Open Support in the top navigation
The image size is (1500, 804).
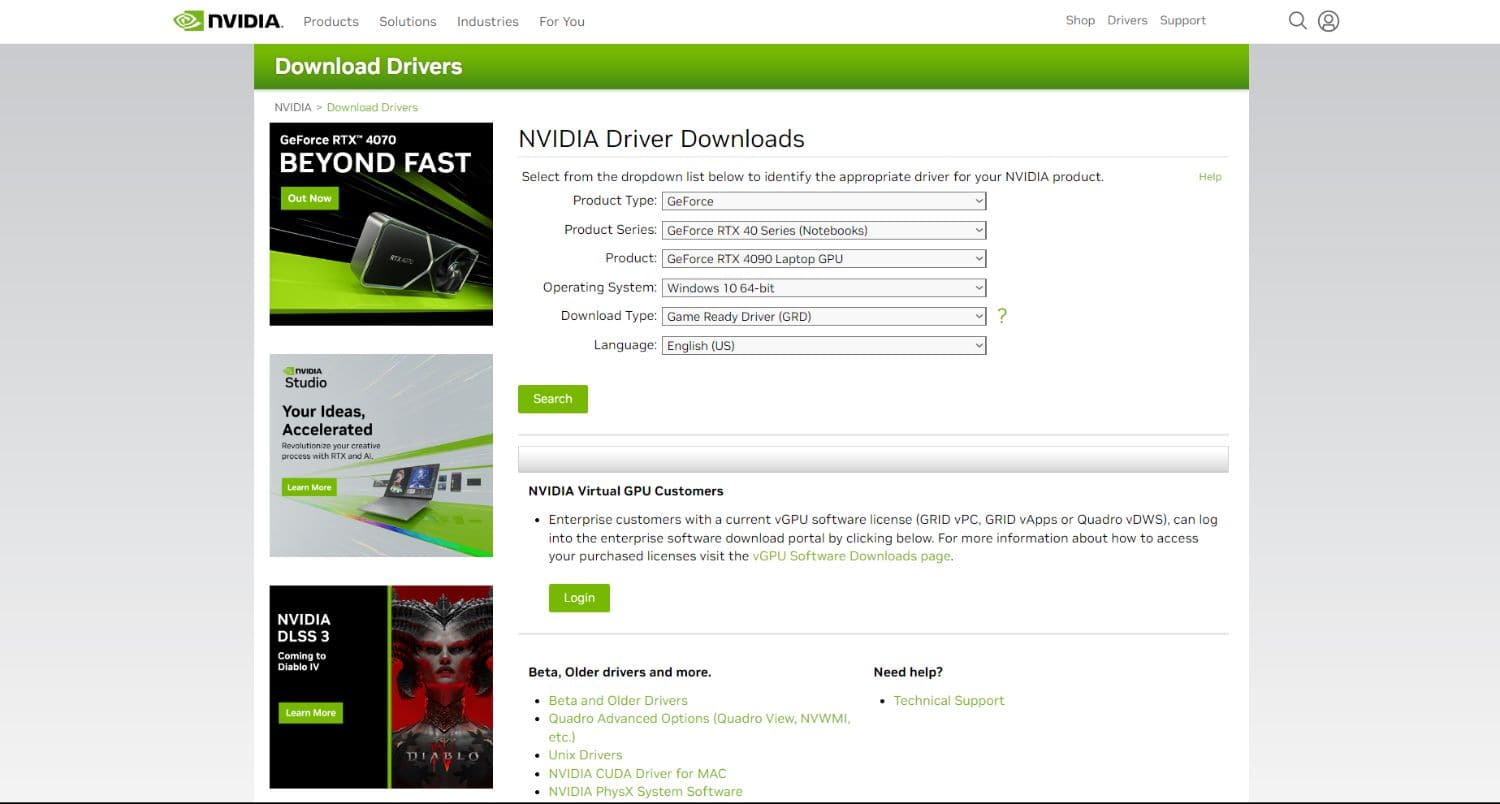(x=1183, y=20)
